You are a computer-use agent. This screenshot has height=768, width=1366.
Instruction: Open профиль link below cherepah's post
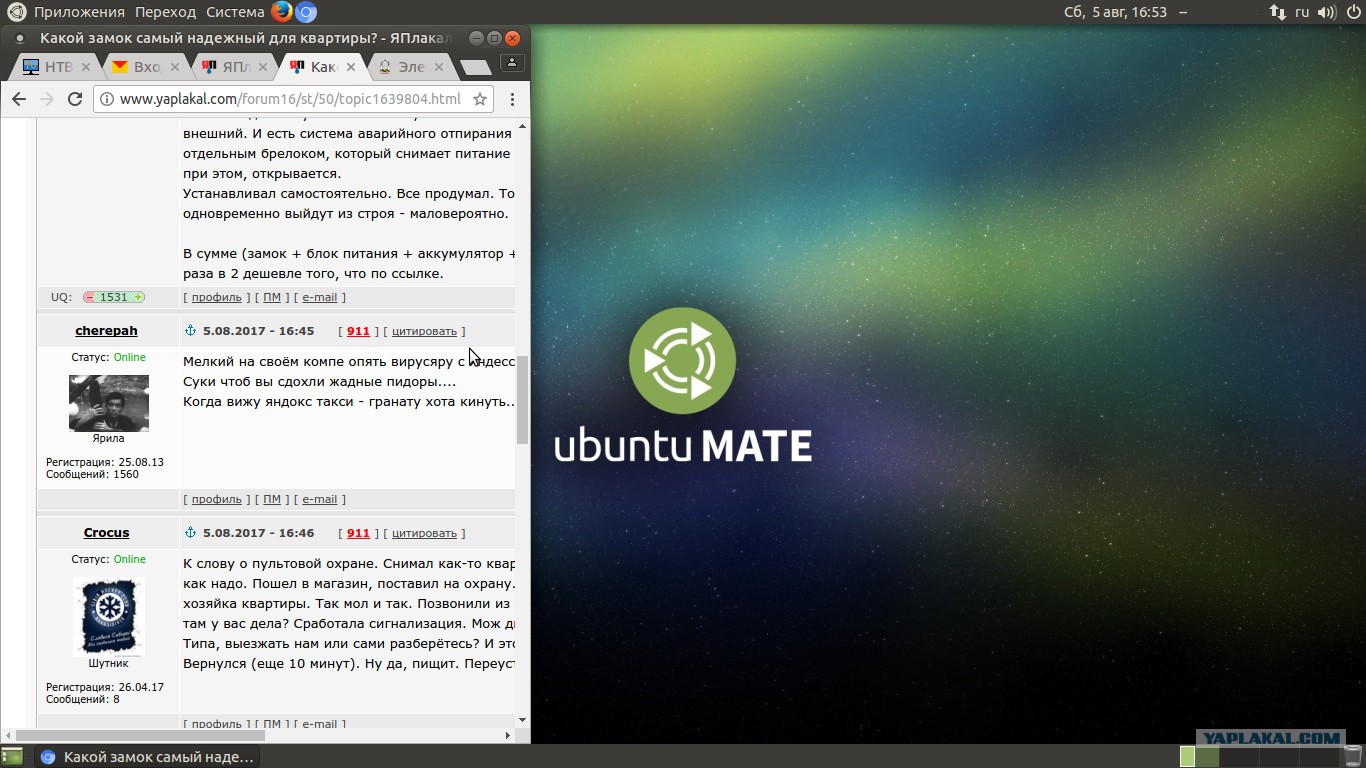(217, 499)
